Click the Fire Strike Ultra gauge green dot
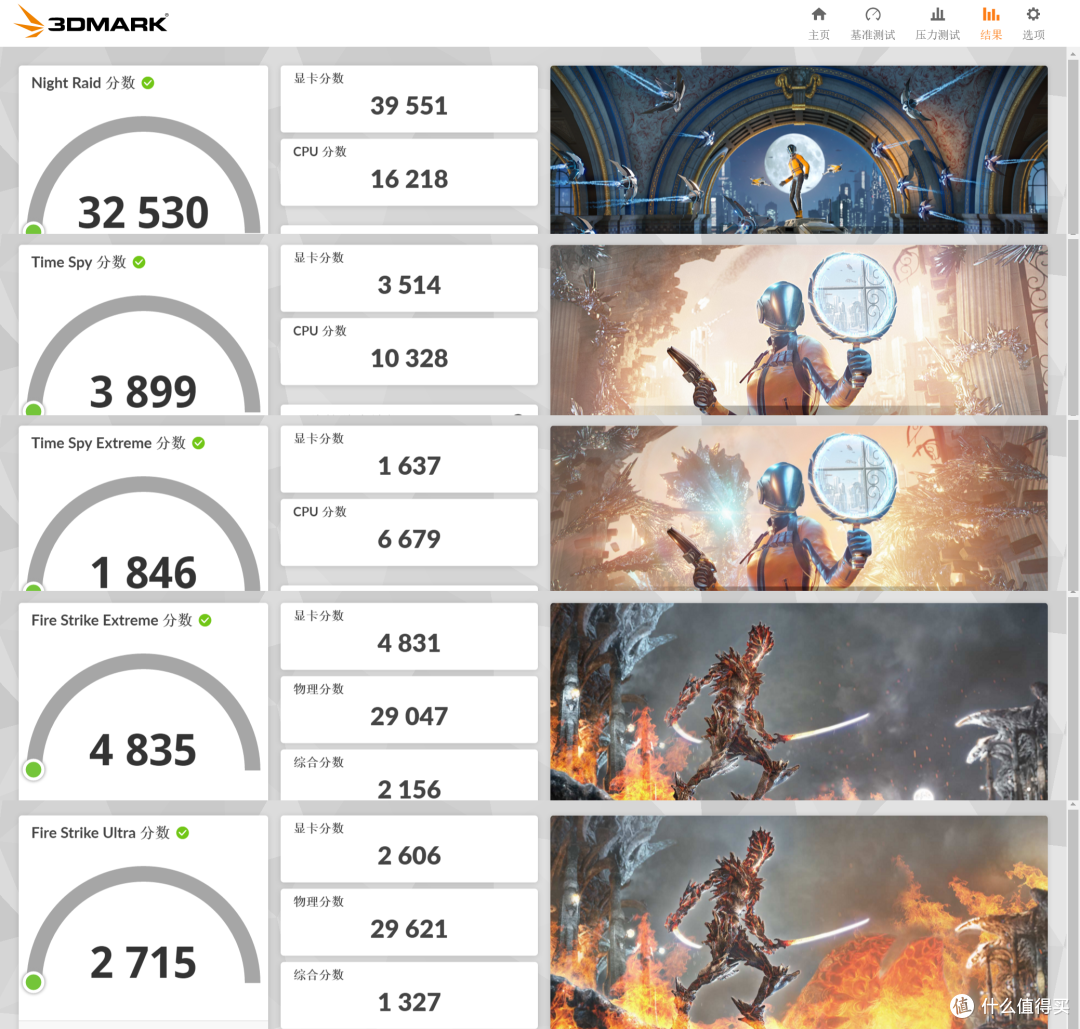The image size is (1080, 1029). (33, 982)
